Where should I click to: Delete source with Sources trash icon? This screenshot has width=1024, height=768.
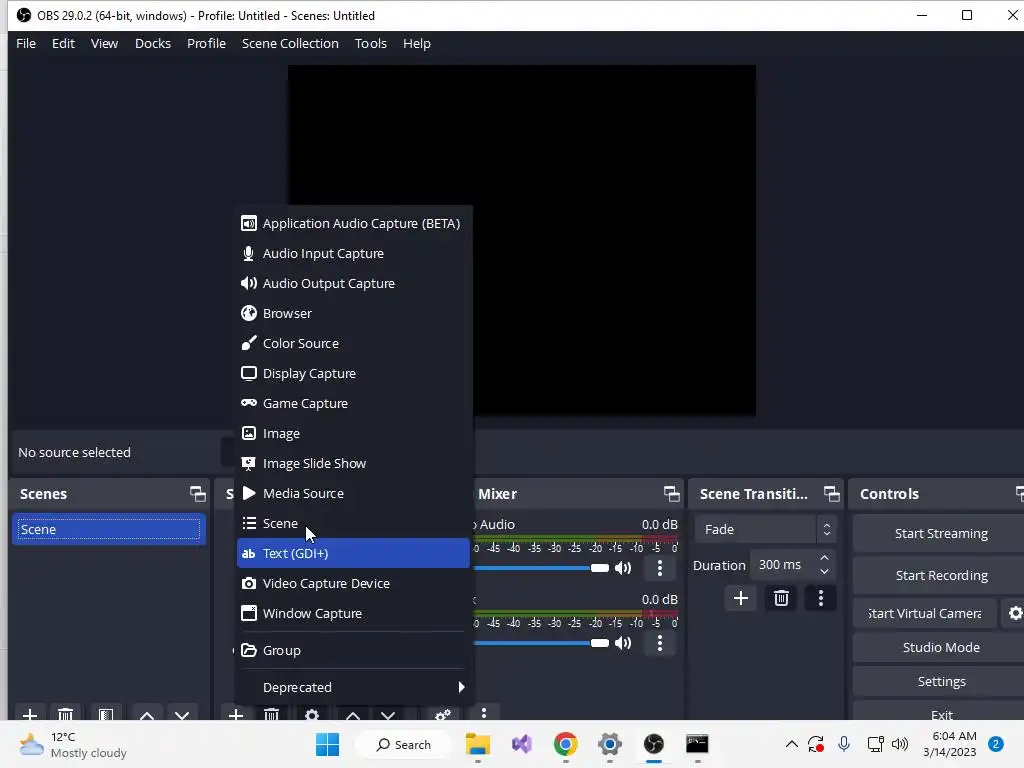point(272,714)
